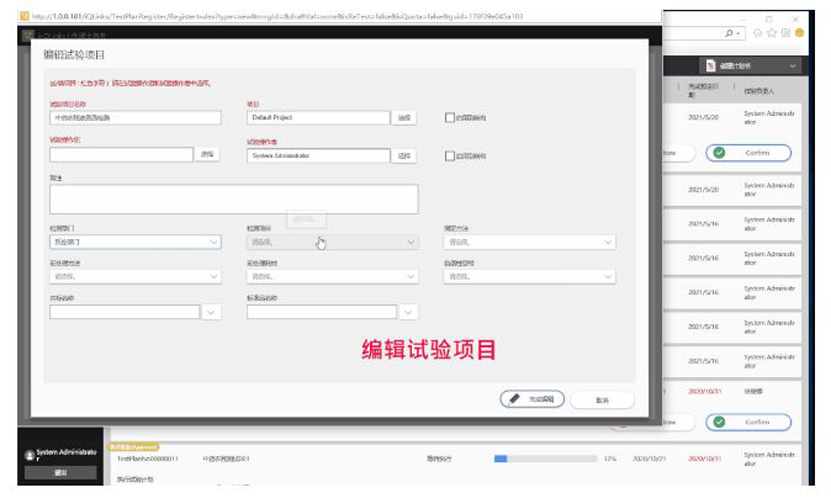Click the pencil icon on the finish-edit button
The image size is (831, 498).
514,398
